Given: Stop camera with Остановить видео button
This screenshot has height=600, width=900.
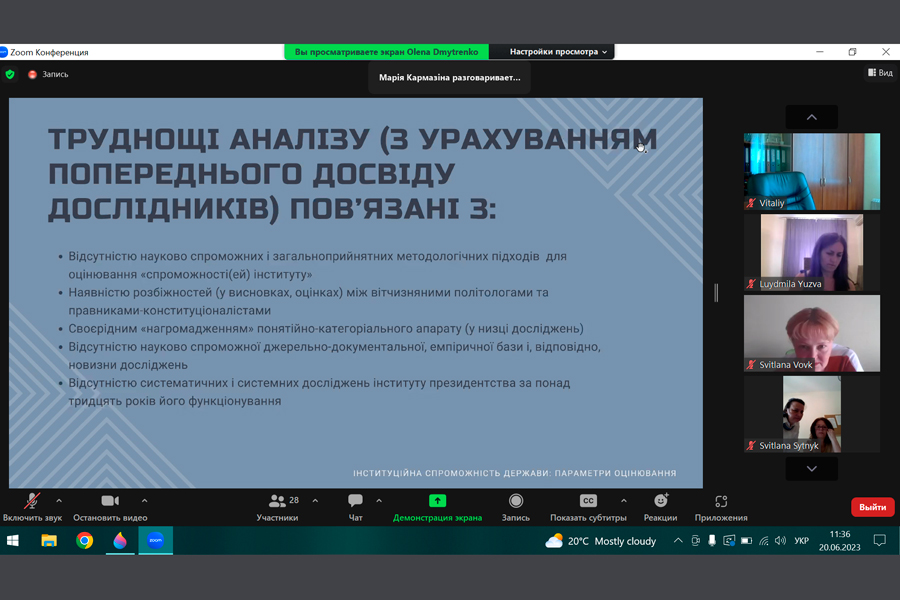Looking at the screenshot, I should point(110,507).
